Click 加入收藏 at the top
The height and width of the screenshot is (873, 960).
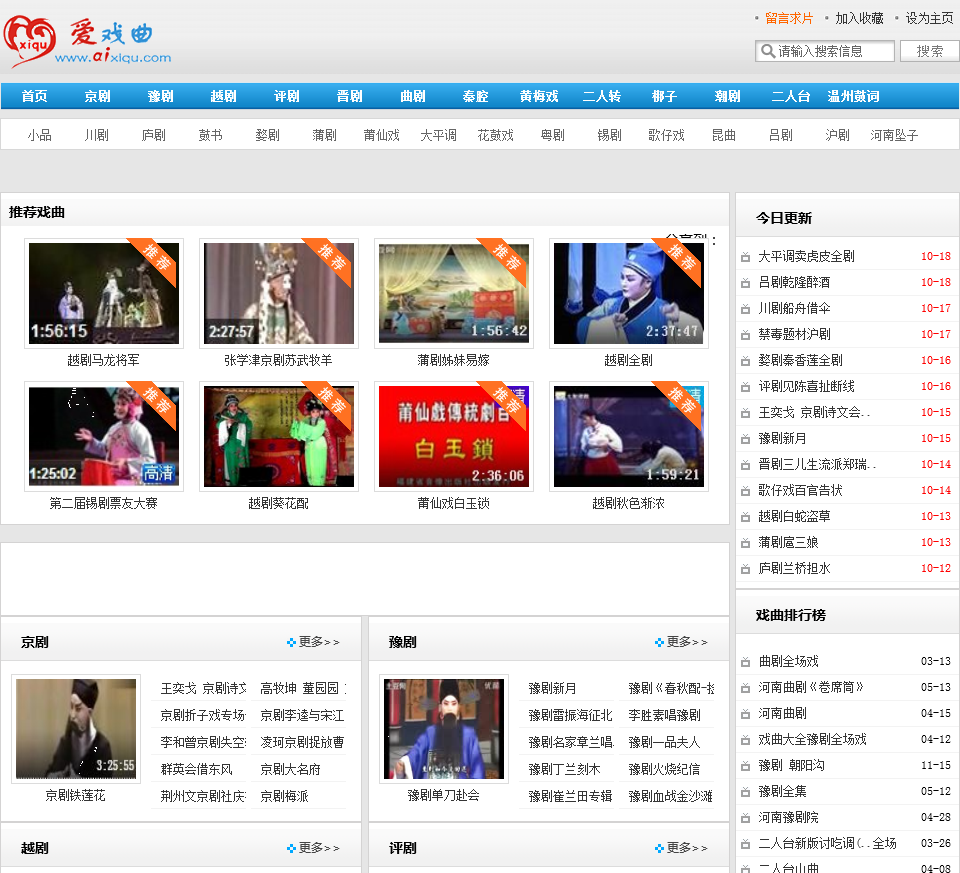[x=860, y=18]
